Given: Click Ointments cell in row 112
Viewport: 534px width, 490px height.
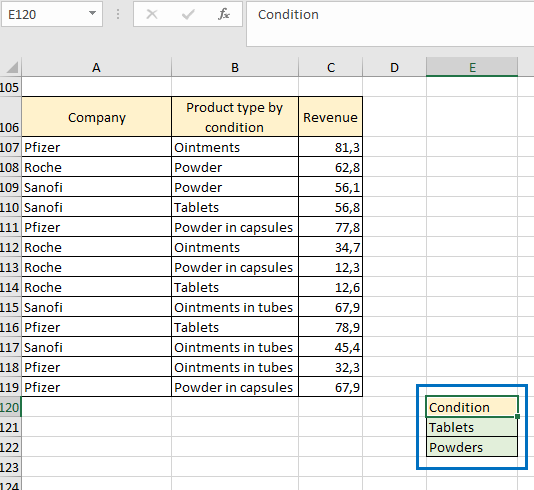Looking at the screenshot, I should [x=235, y=247].
